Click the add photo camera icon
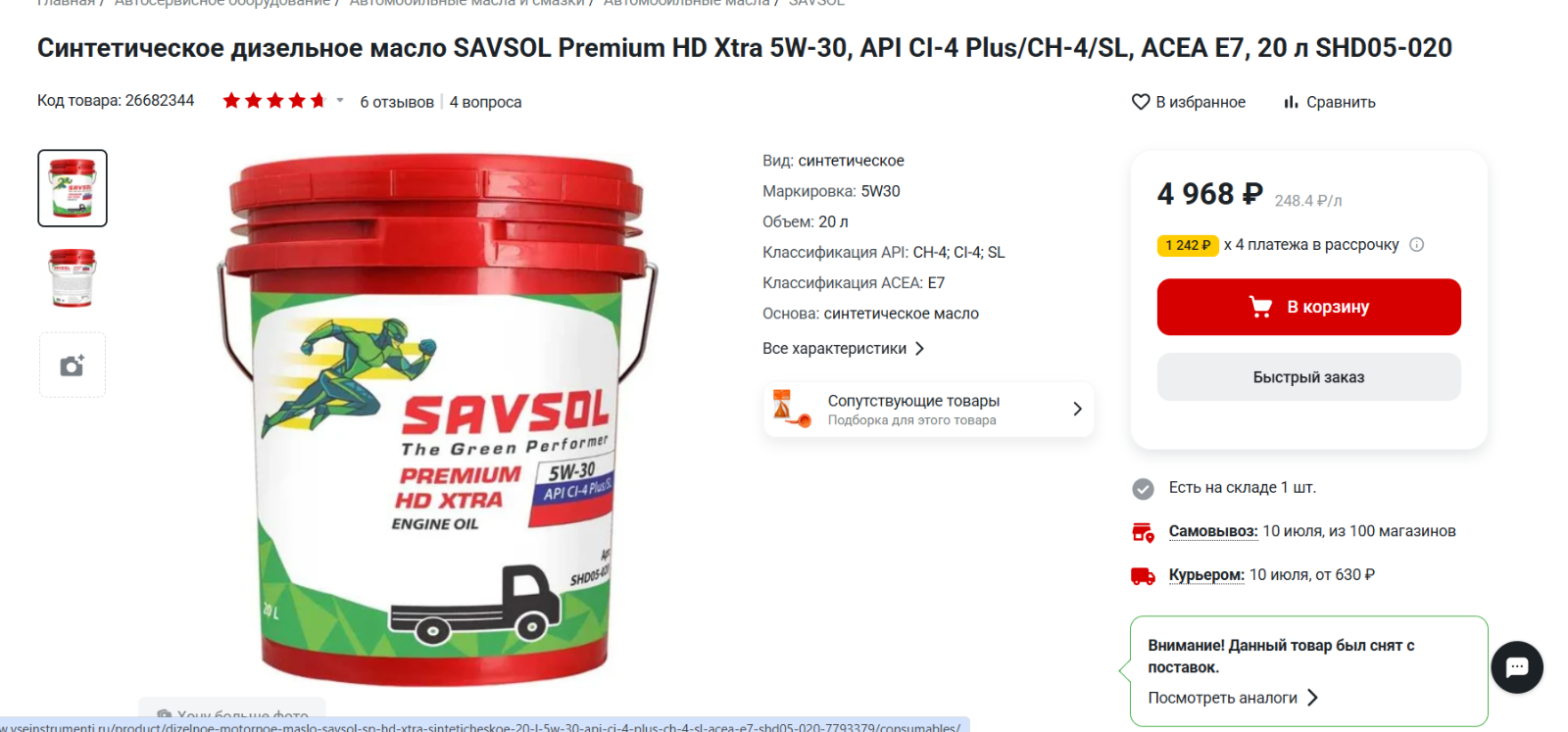 (x=73, y=366)
